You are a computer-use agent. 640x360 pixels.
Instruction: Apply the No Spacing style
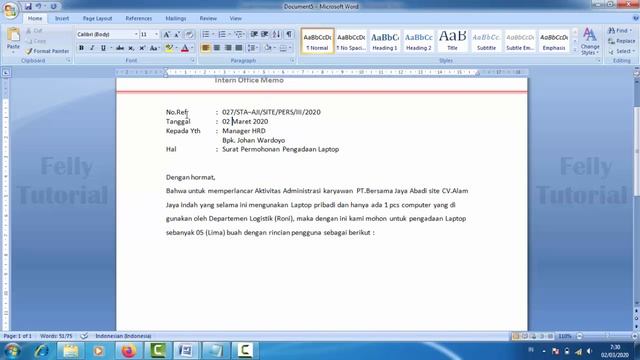click(351, 41)
